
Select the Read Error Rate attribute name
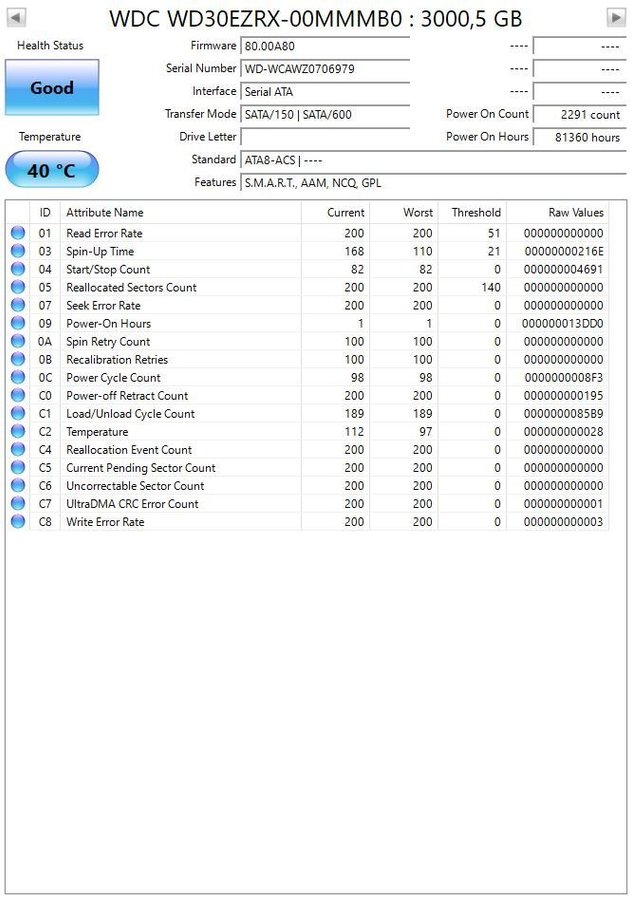coord(104,233)
